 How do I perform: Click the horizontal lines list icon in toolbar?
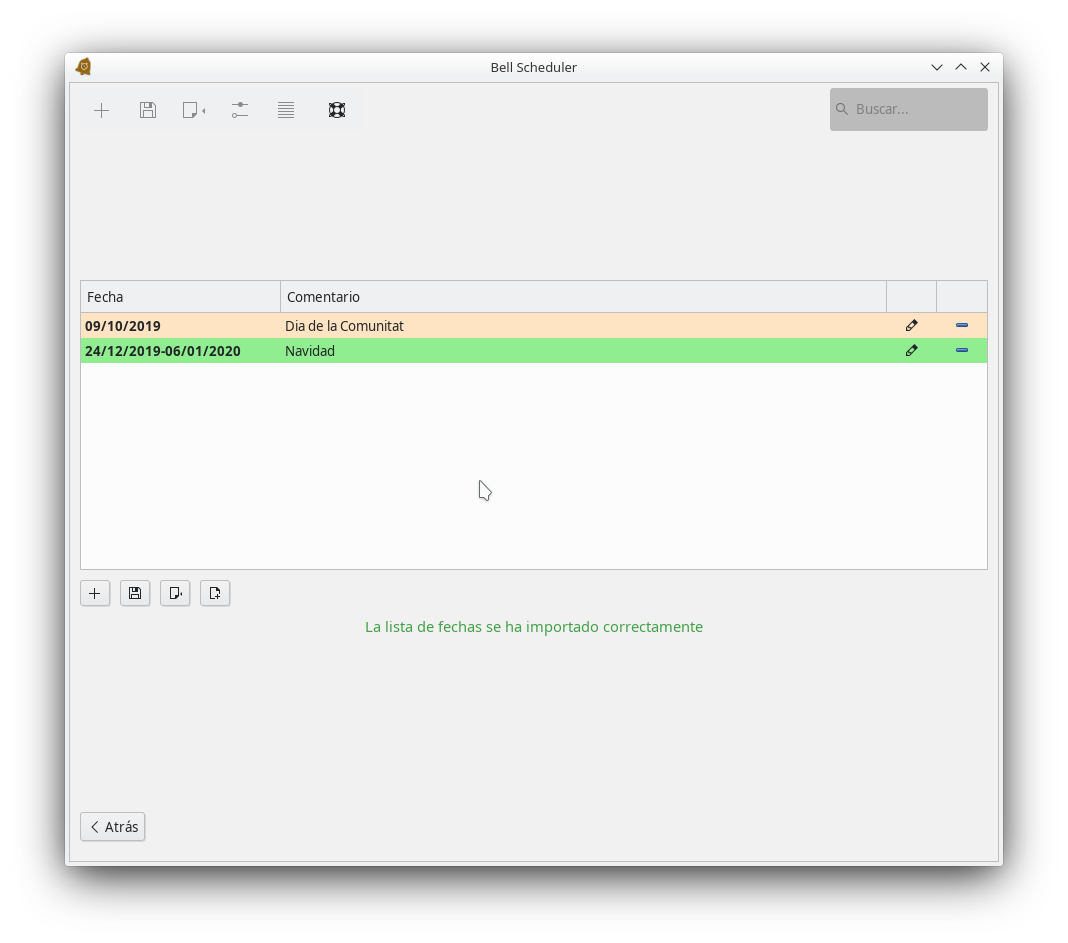click(x=286, y=110)
